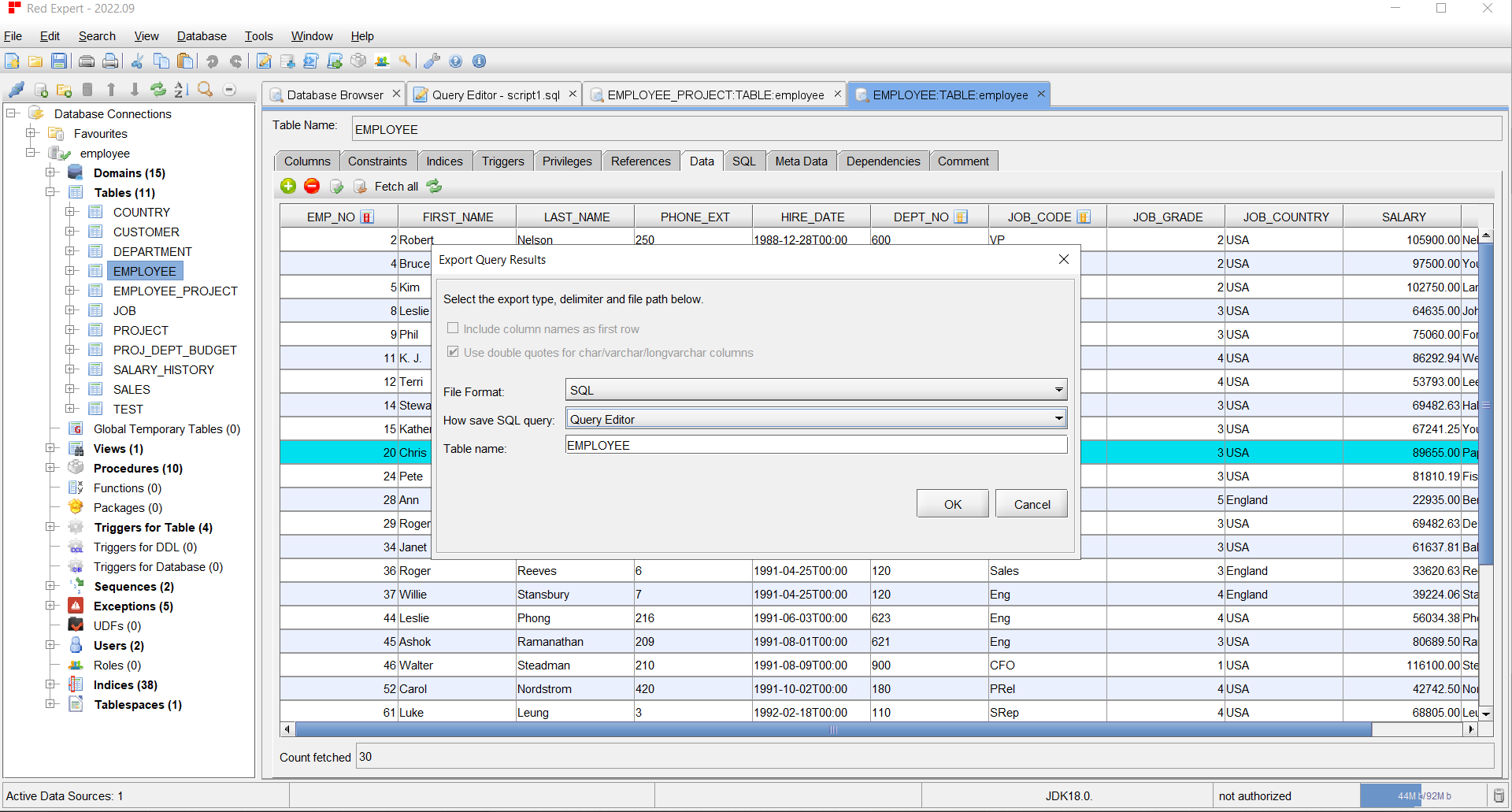This screenshot has height=812, width=1512.
Task: Click the Table name input field
Action: coord(816,446)
